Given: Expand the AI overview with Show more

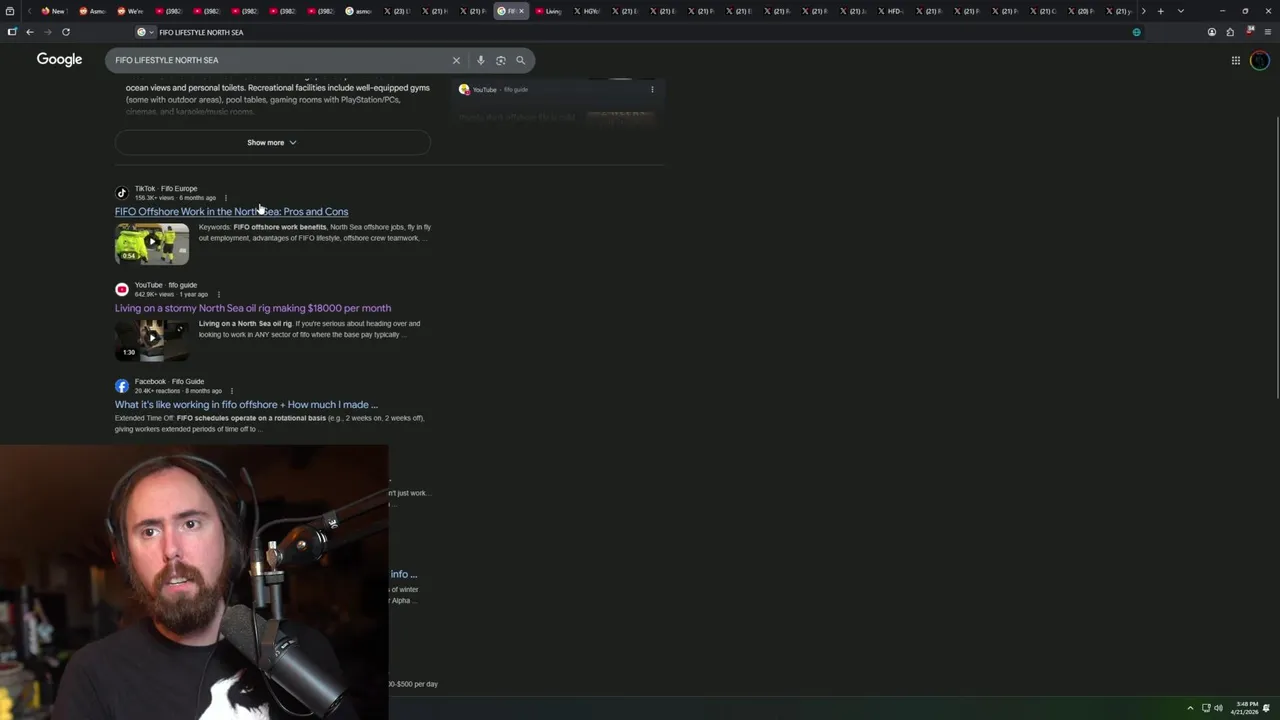Looking at the screenshot, I should coord(272,142).
